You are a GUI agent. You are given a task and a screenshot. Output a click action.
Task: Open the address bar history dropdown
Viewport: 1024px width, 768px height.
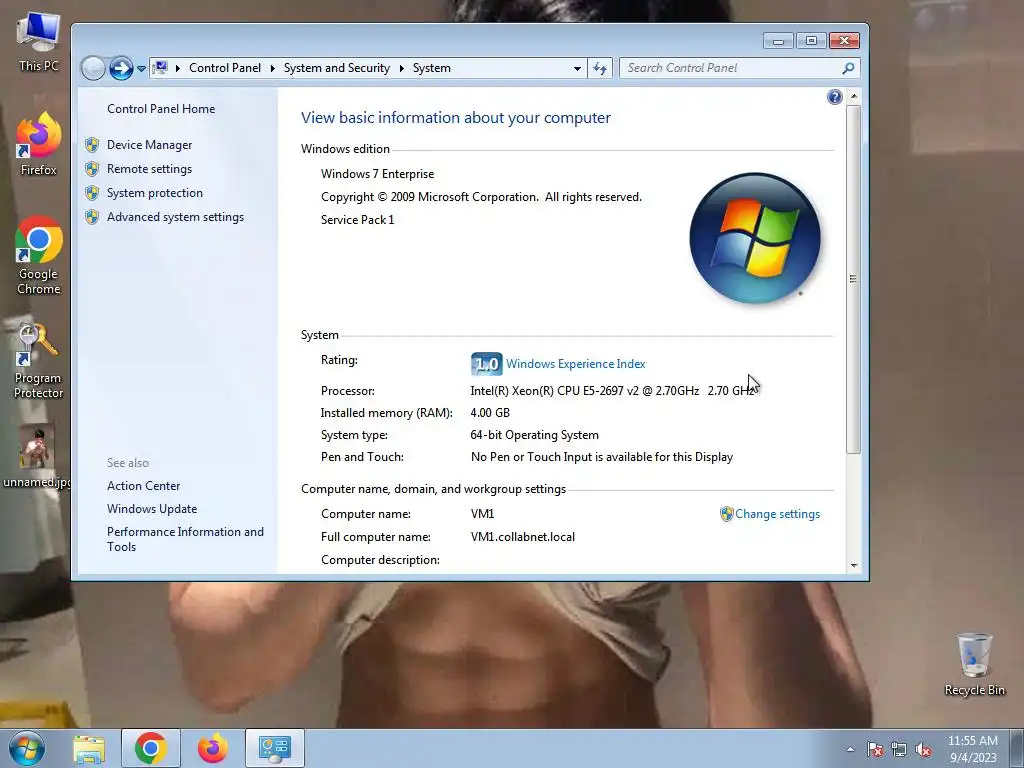click(577, 69)
